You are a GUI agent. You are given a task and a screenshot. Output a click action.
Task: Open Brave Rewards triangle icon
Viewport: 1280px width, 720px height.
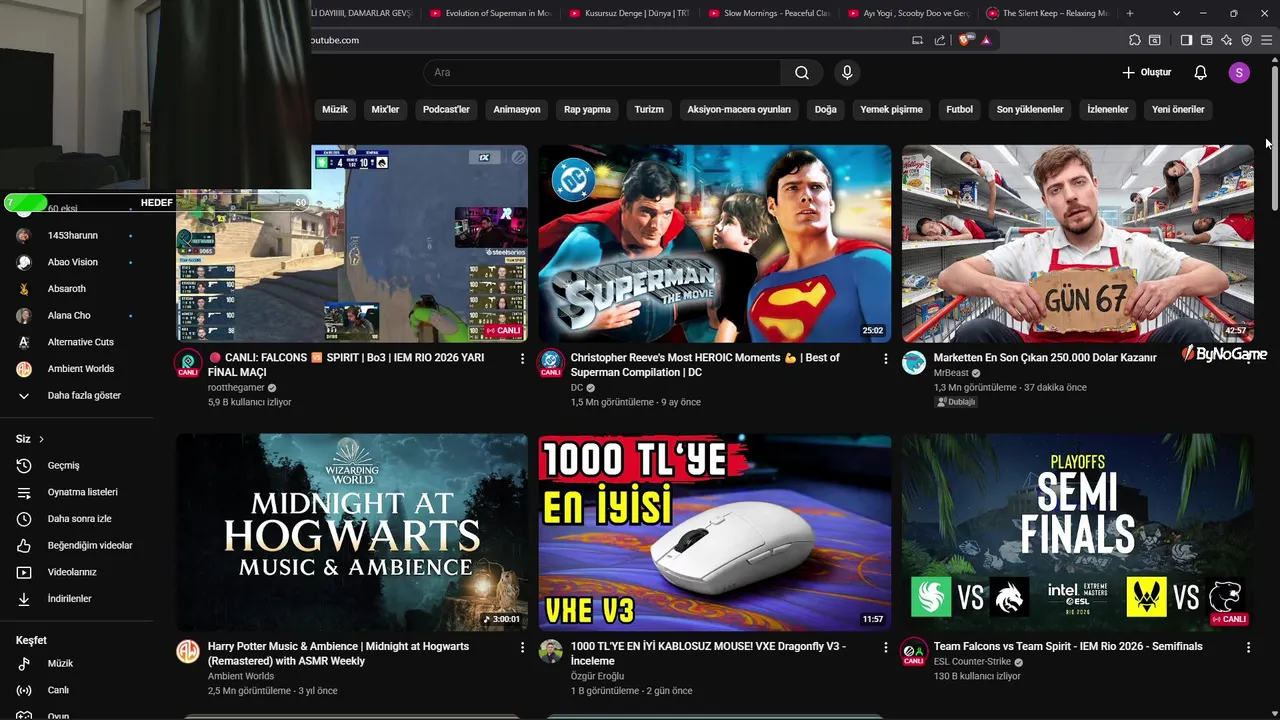click(x=986, y=40)
